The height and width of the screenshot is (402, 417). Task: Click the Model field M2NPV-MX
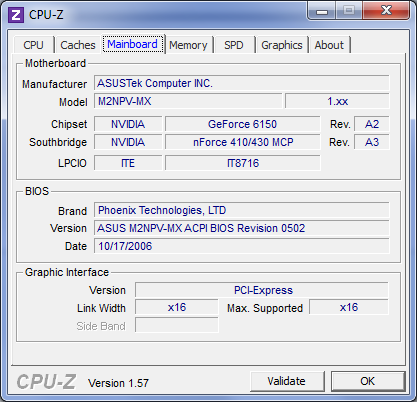188,101
